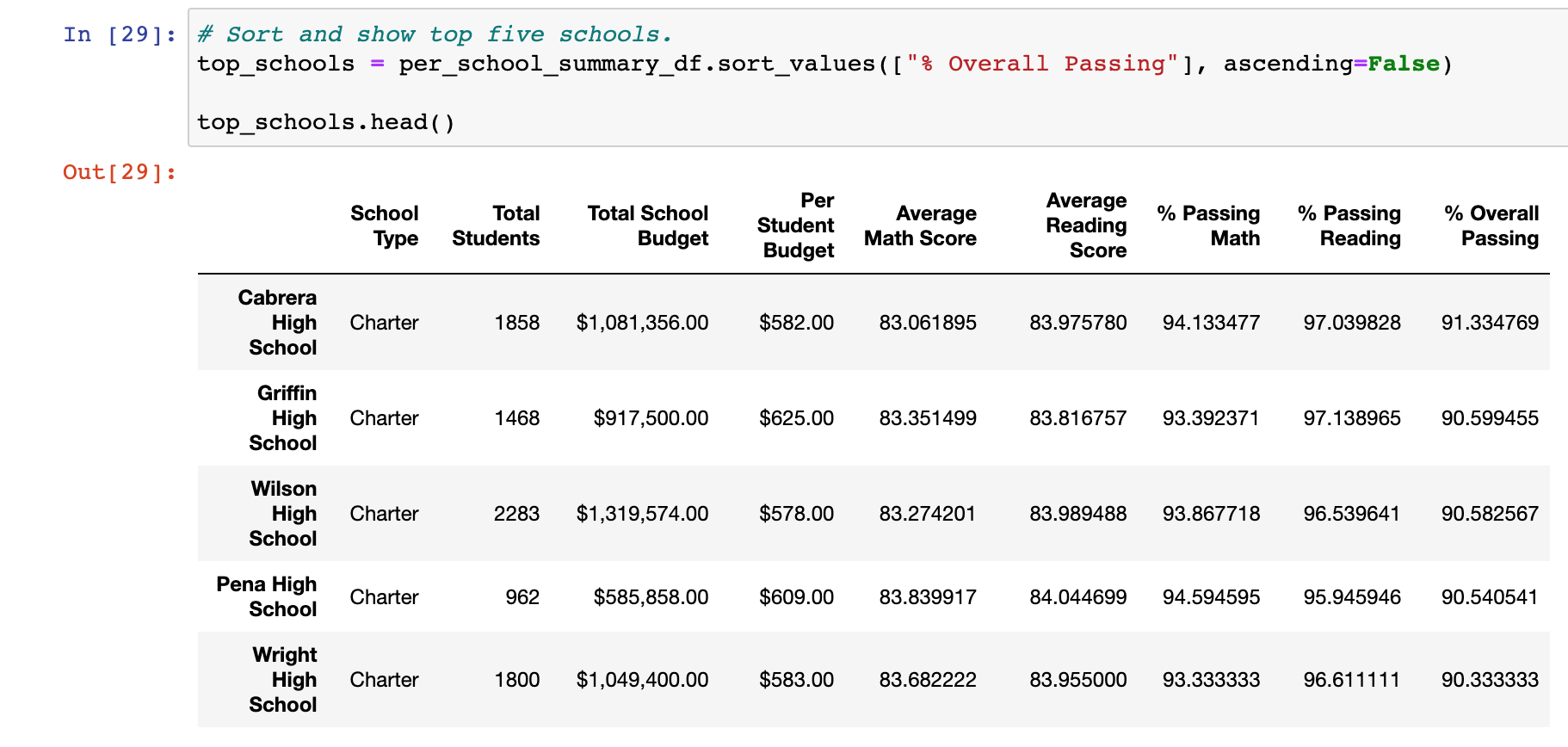Click the 'Sort and show top five schools' comment
Image resolution: width=1568 pixels, height=747 pixels.
coord(435,34)
